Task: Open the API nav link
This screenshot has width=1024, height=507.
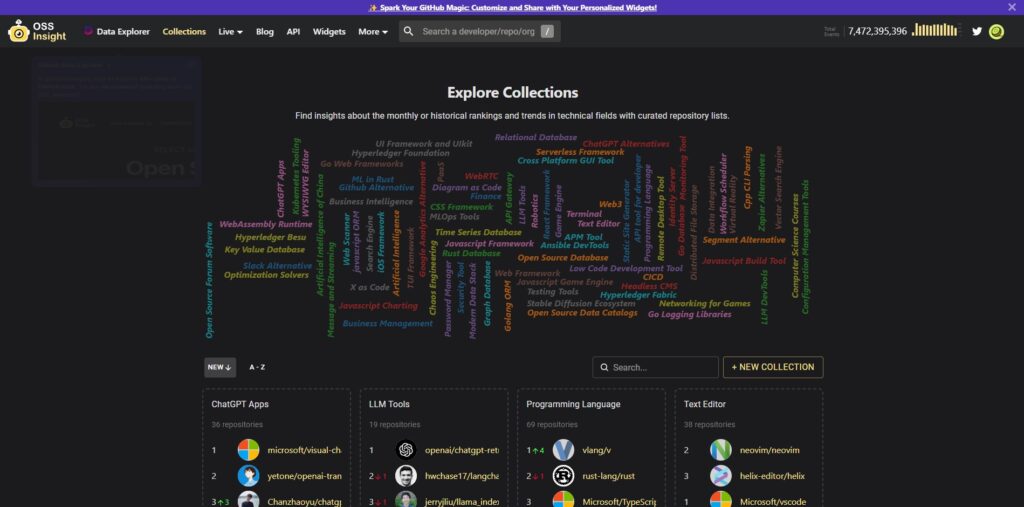Action: tap(293, 31)
